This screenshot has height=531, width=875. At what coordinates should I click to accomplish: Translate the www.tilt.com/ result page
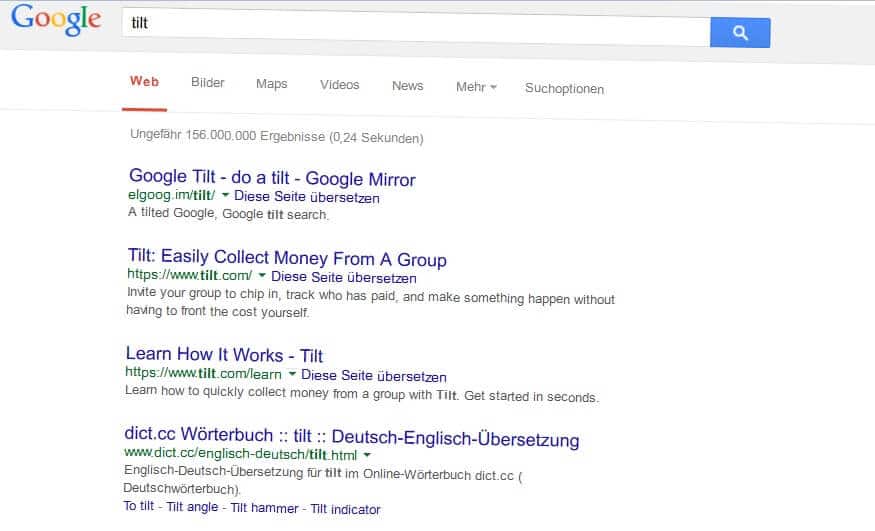(x=344, y=277)
